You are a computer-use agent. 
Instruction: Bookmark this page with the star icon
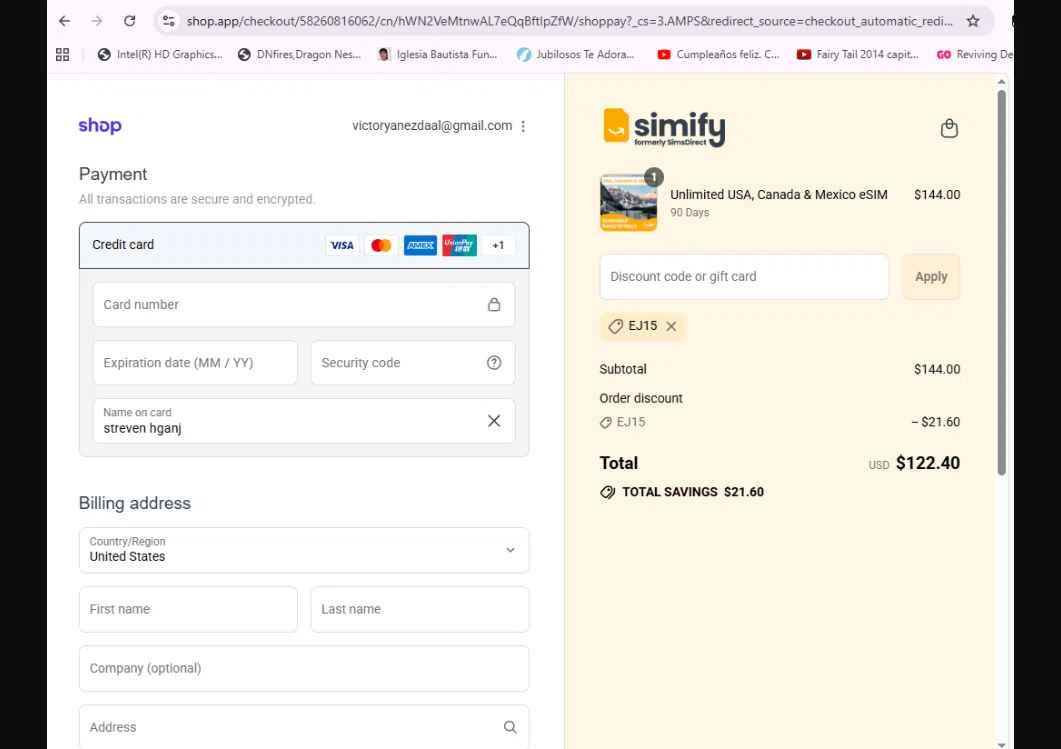click(x=973, y=21)
